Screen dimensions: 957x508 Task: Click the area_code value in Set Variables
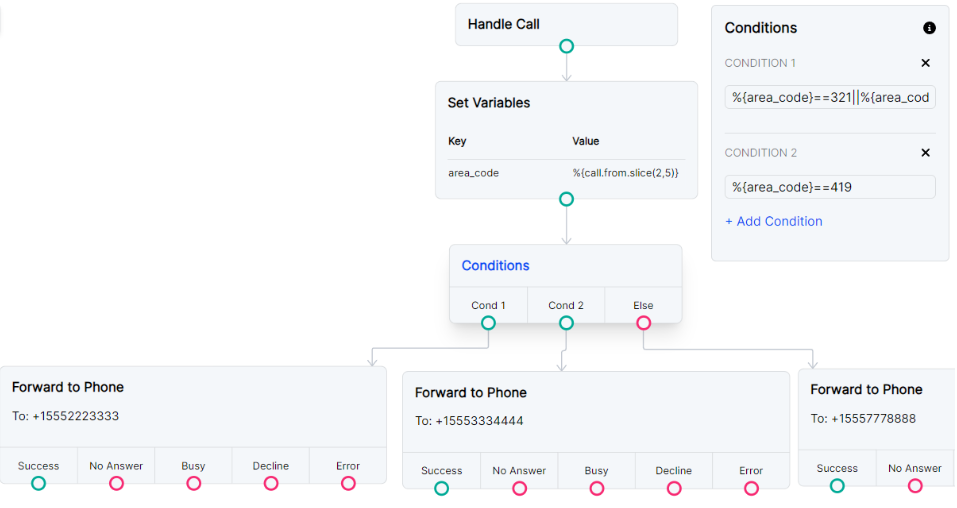(625, 173)
